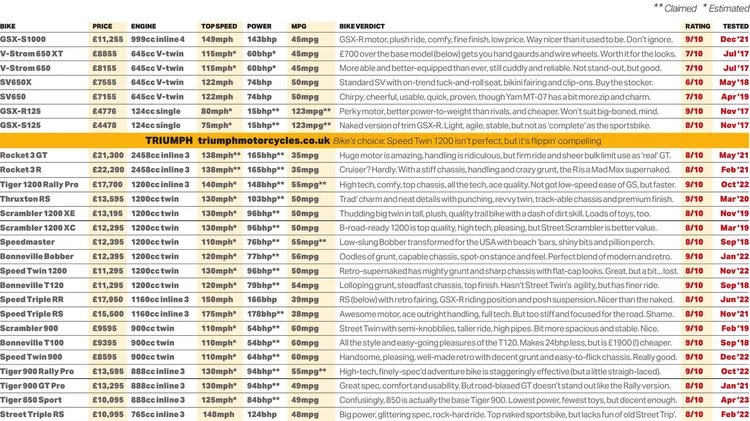Screen dimensions: 750x421
Task: Select the GSX-R125 bike name
Action: point(21,111)
